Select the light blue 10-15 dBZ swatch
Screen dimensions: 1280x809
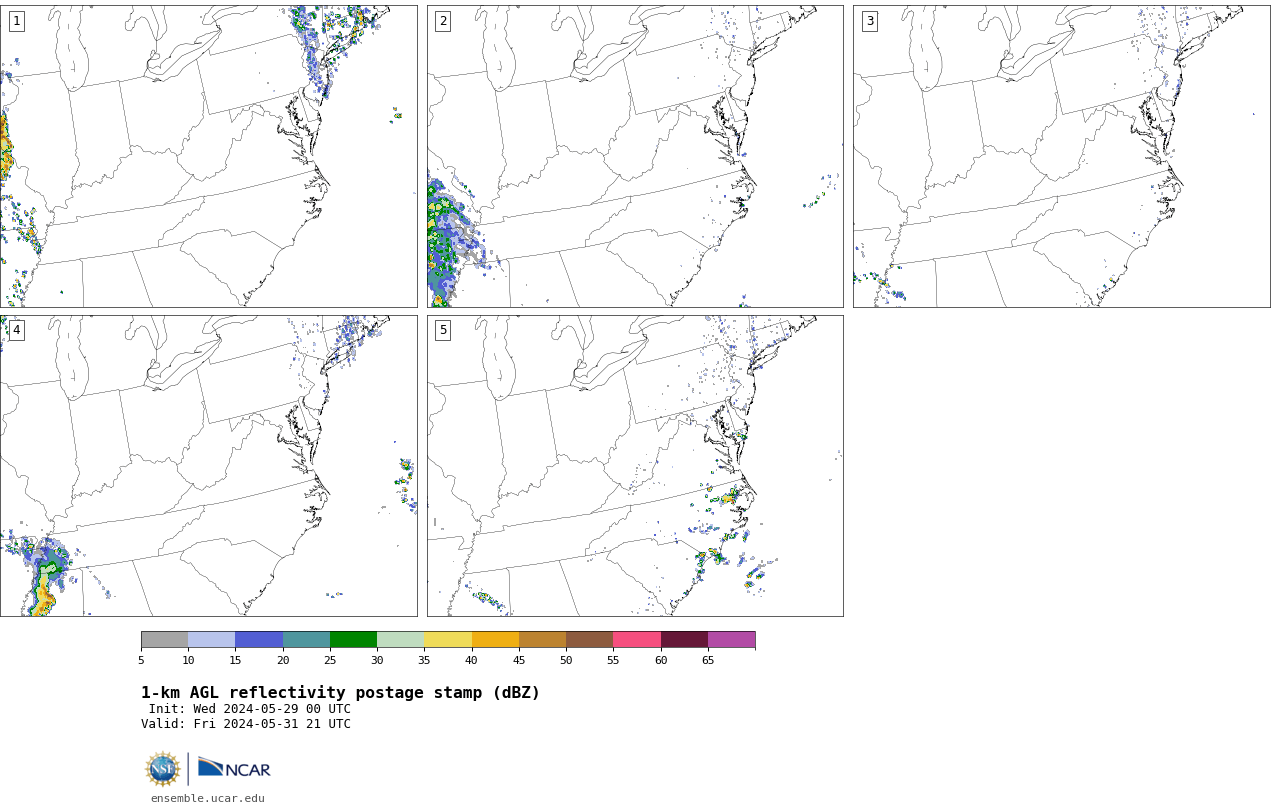click(211, 640)
